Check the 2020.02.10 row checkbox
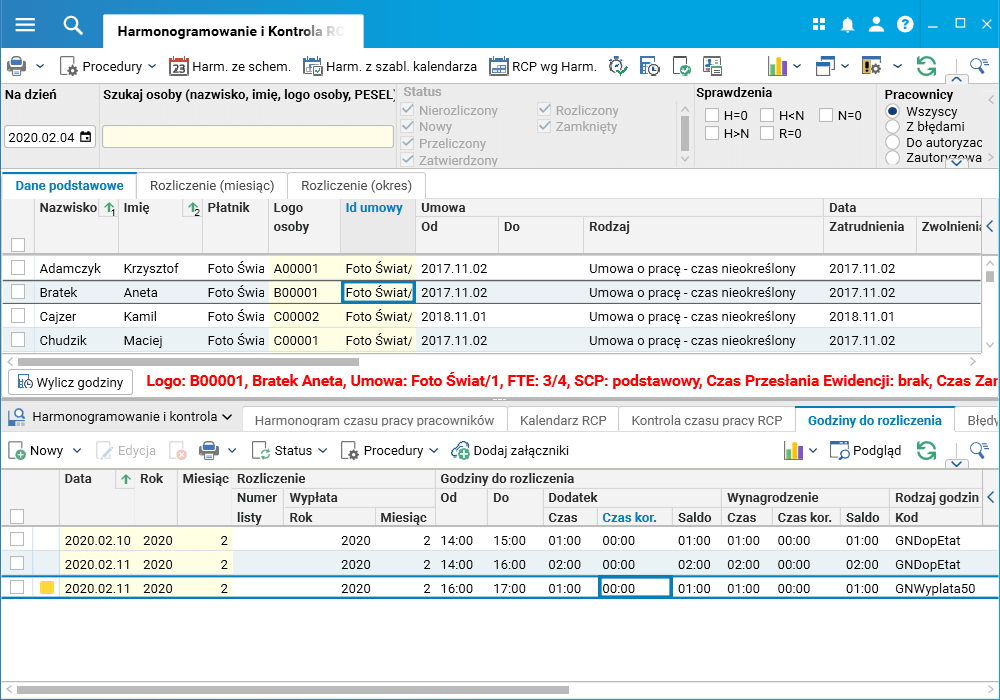The height and width of the screenshot is (700, 1000). pos(17,539)
